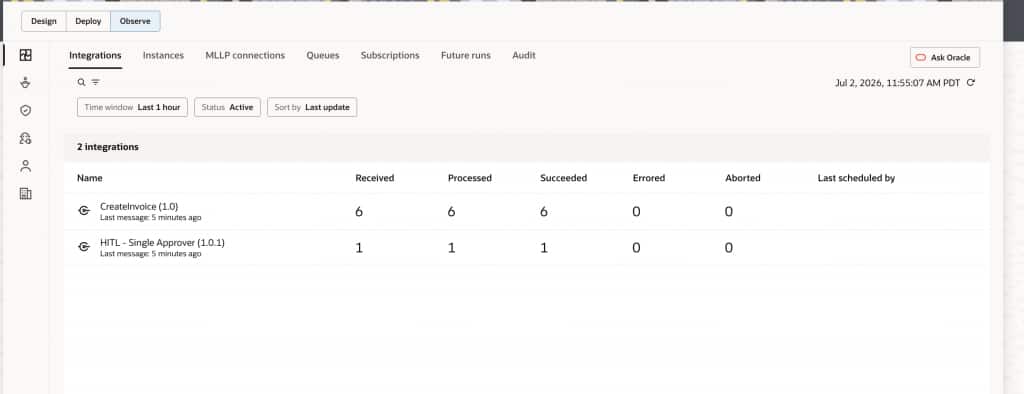Click the Ask Oracle button
Viewport: 1024px width, 394px height.
[x=945, y=57]
